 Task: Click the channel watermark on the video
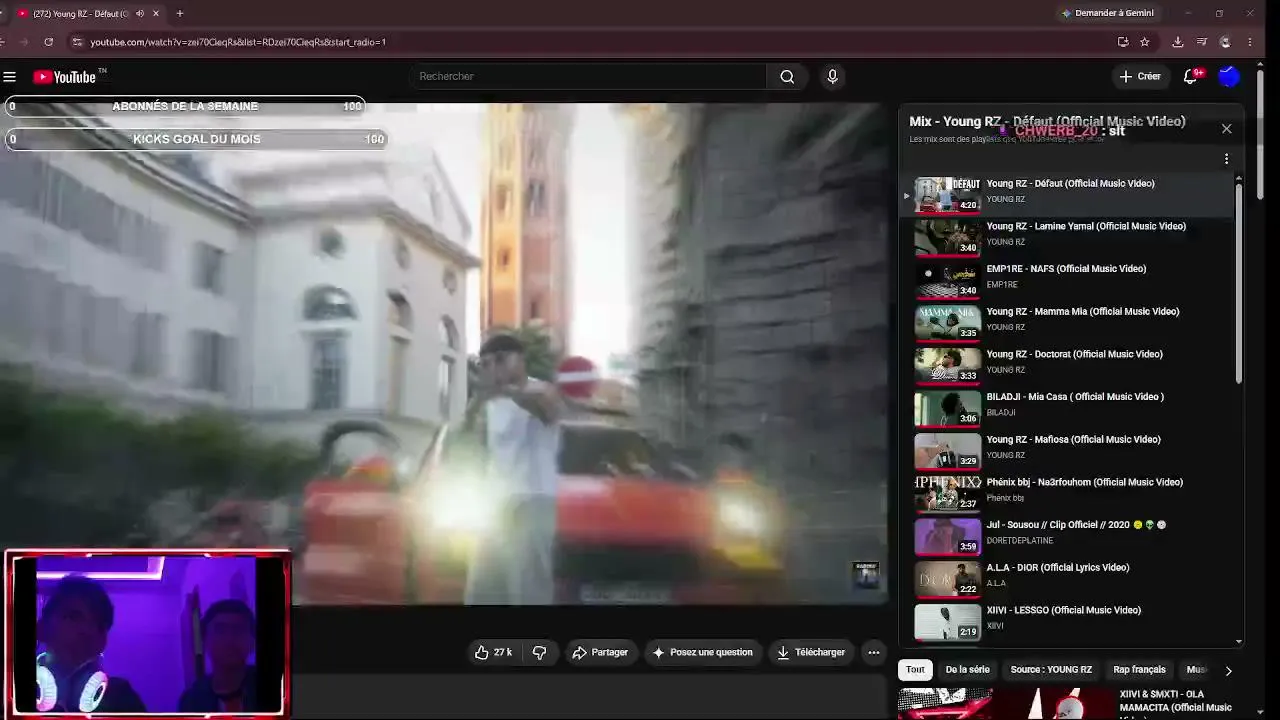coord(865,575)
